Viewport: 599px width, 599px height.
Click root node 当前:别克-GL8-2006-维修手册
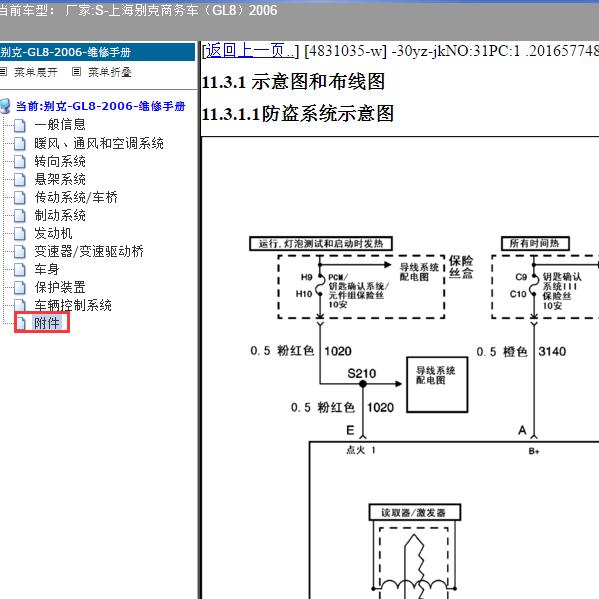click(100, 106)
